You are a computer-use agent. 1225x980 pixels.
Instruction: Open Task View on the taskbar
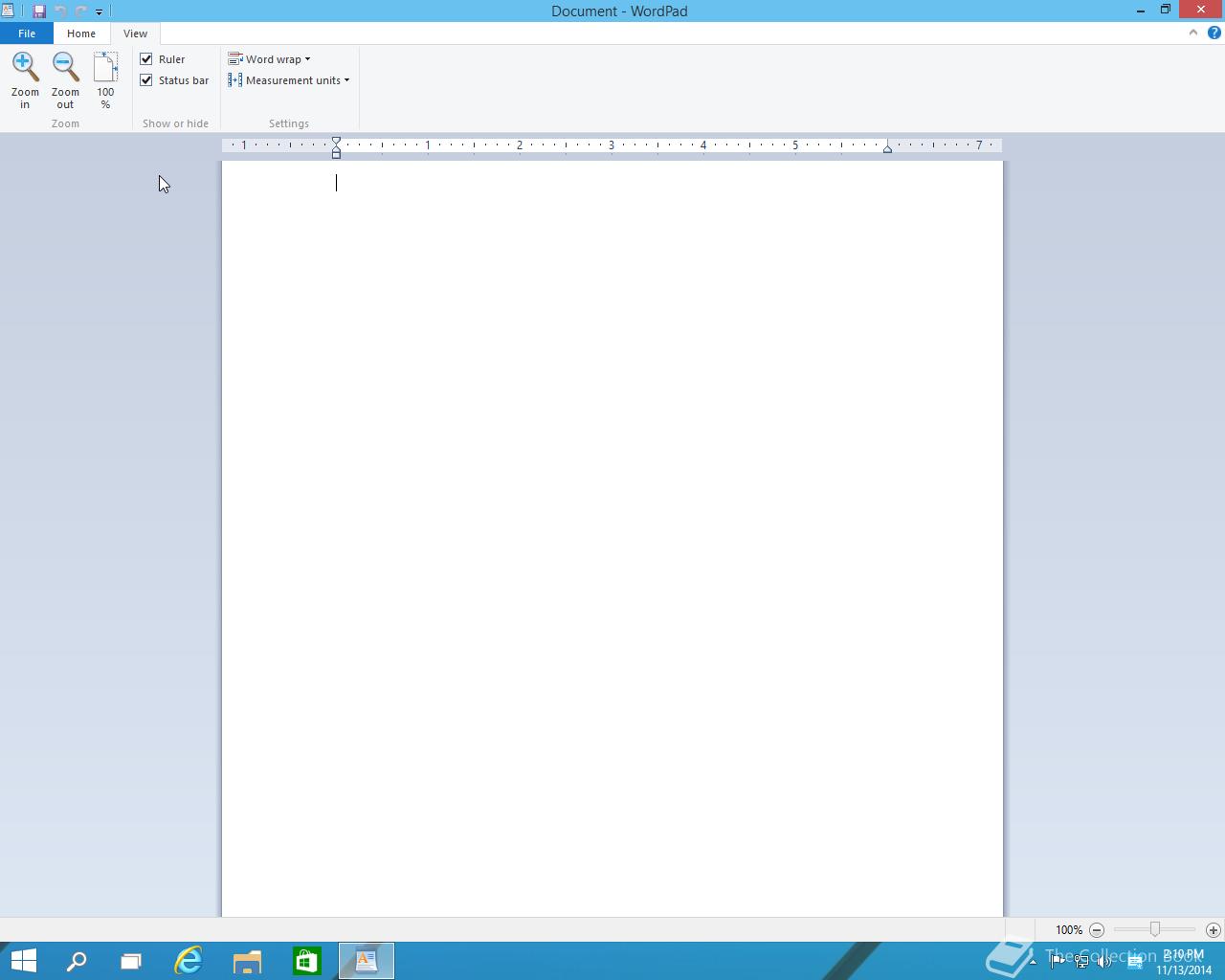[131, 961]
